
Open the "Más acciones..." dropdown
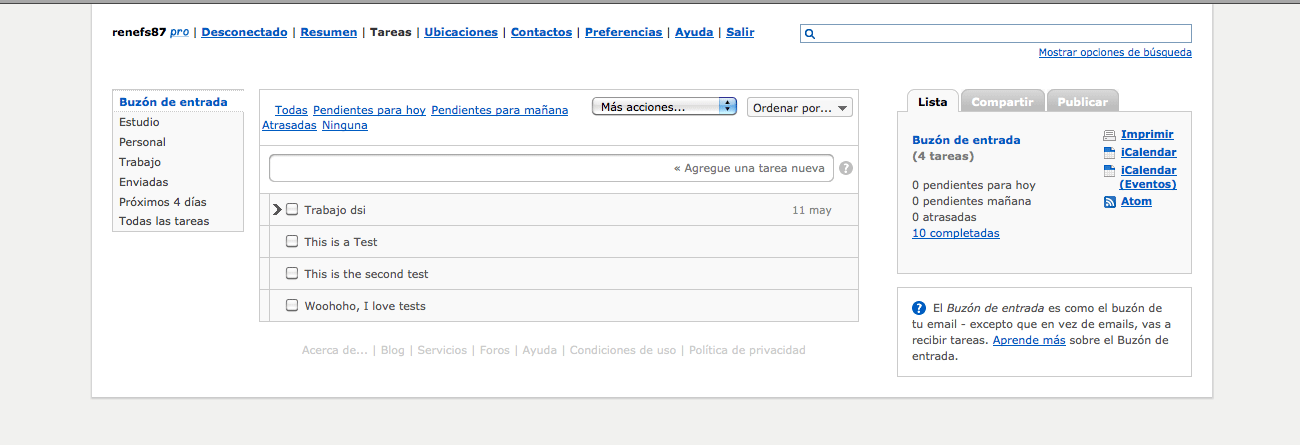coord(664,107)
